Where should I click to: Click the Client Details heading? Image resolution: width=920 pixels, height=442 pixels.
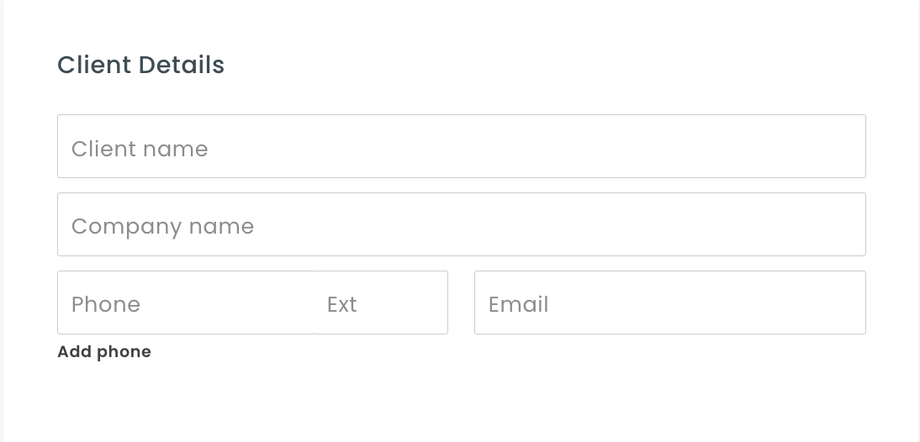(x=141, y=65)
